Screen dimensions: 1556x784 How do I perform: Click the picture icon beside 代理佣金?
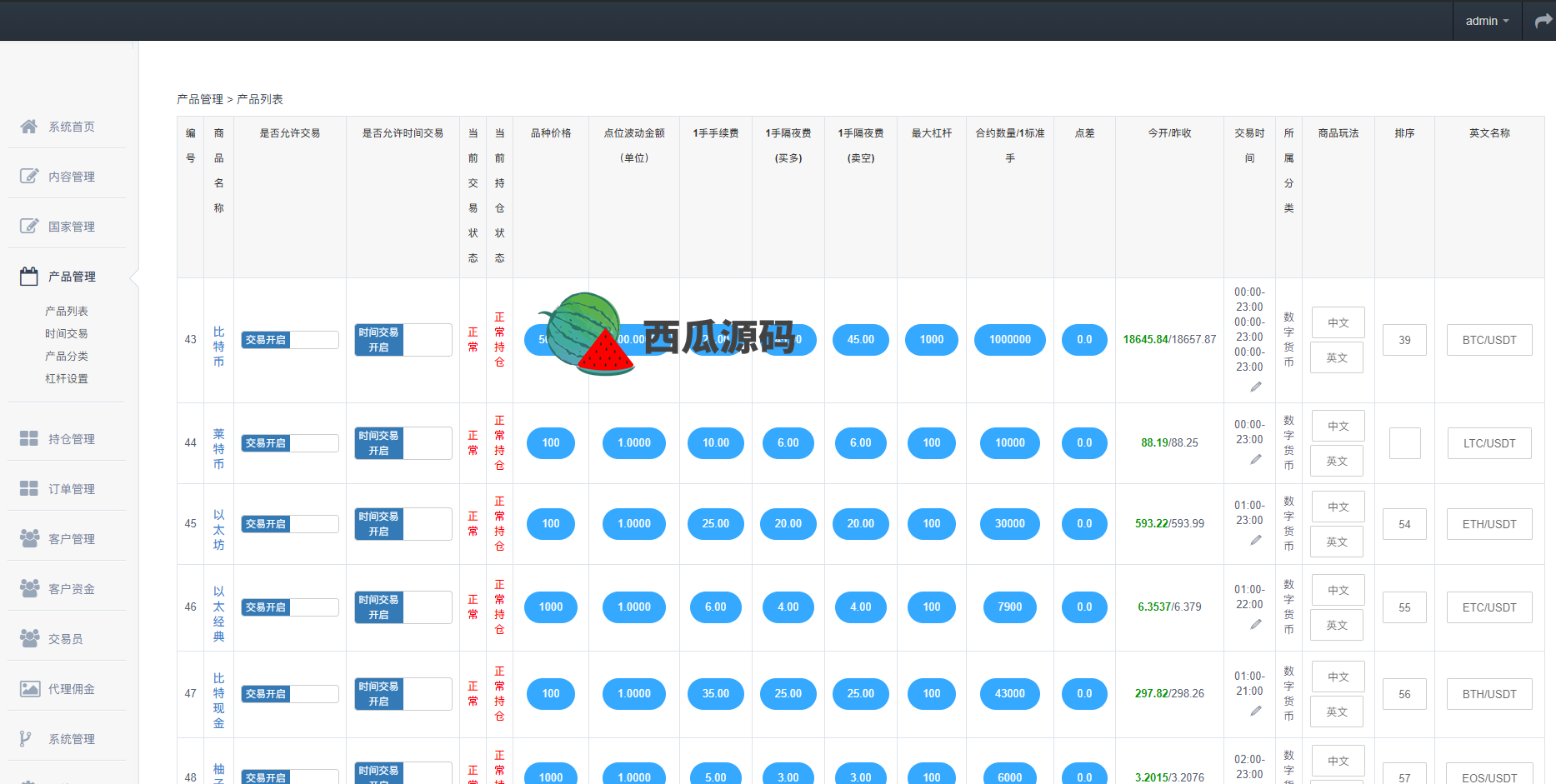(30, 688)
